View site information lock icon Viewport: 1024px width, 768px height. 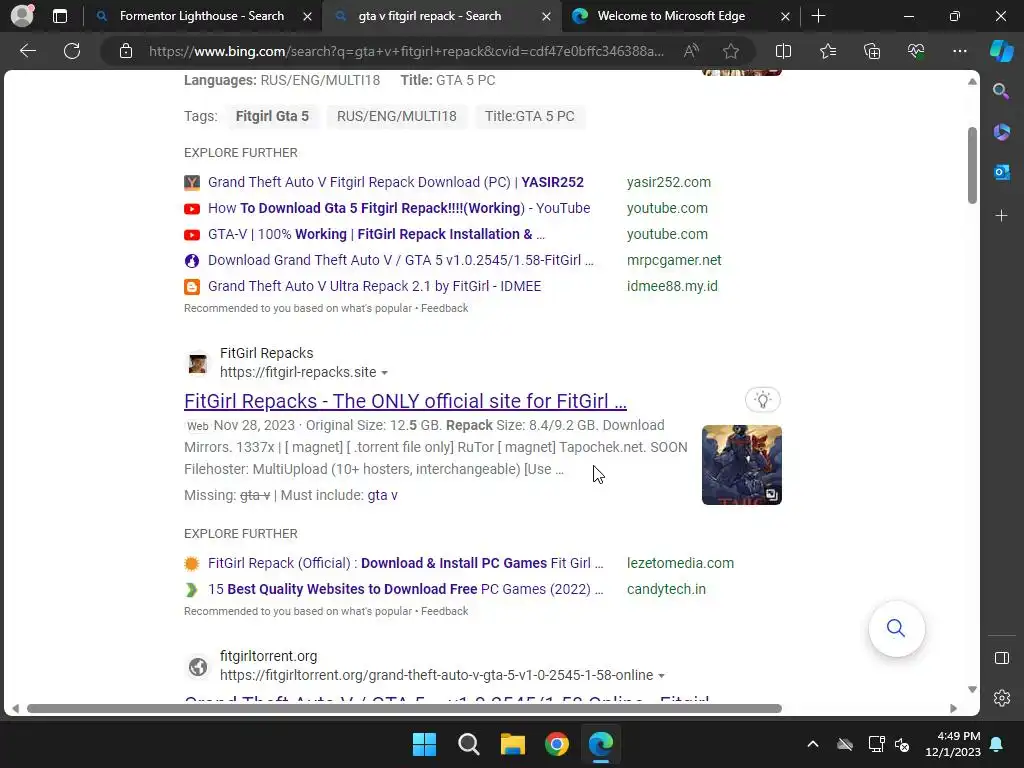(126, 51)
